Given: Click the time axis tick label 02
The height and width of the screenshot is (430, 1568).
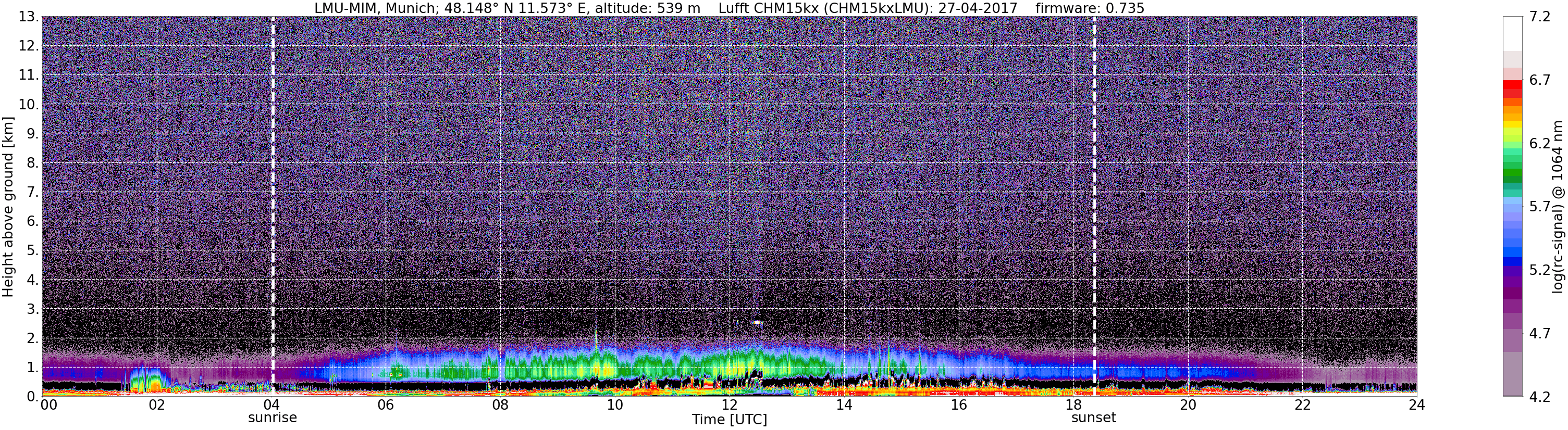Looking at the screenshot, I should pos(156,405).
